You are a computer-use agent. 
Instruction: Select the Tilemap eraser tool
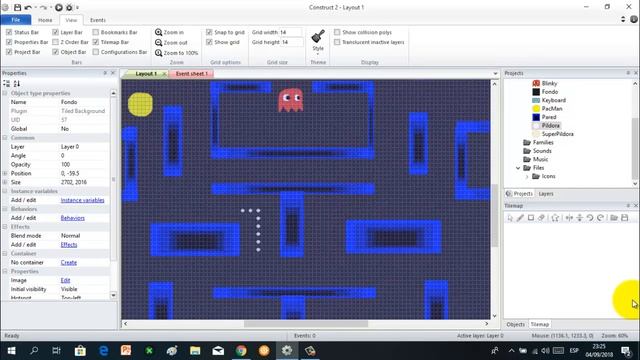[x=541, y=218]
